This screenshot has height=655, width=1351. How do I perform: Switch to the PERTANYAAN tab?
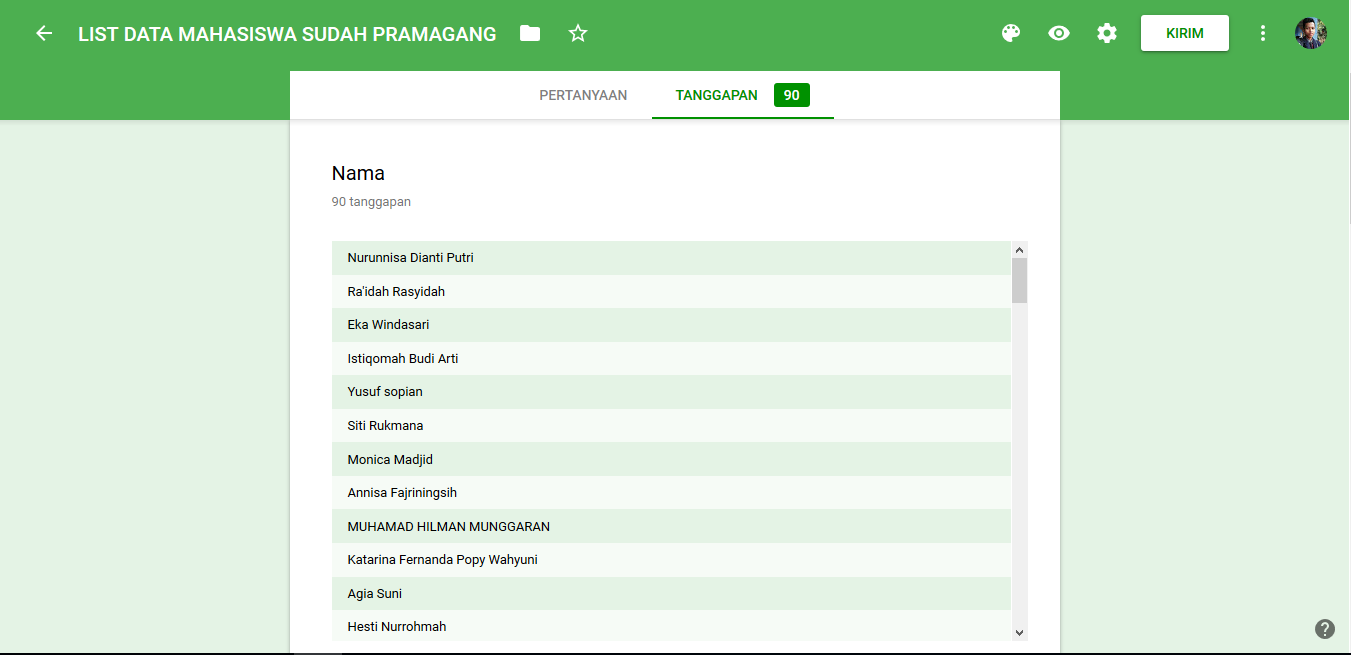click(583, 95)
